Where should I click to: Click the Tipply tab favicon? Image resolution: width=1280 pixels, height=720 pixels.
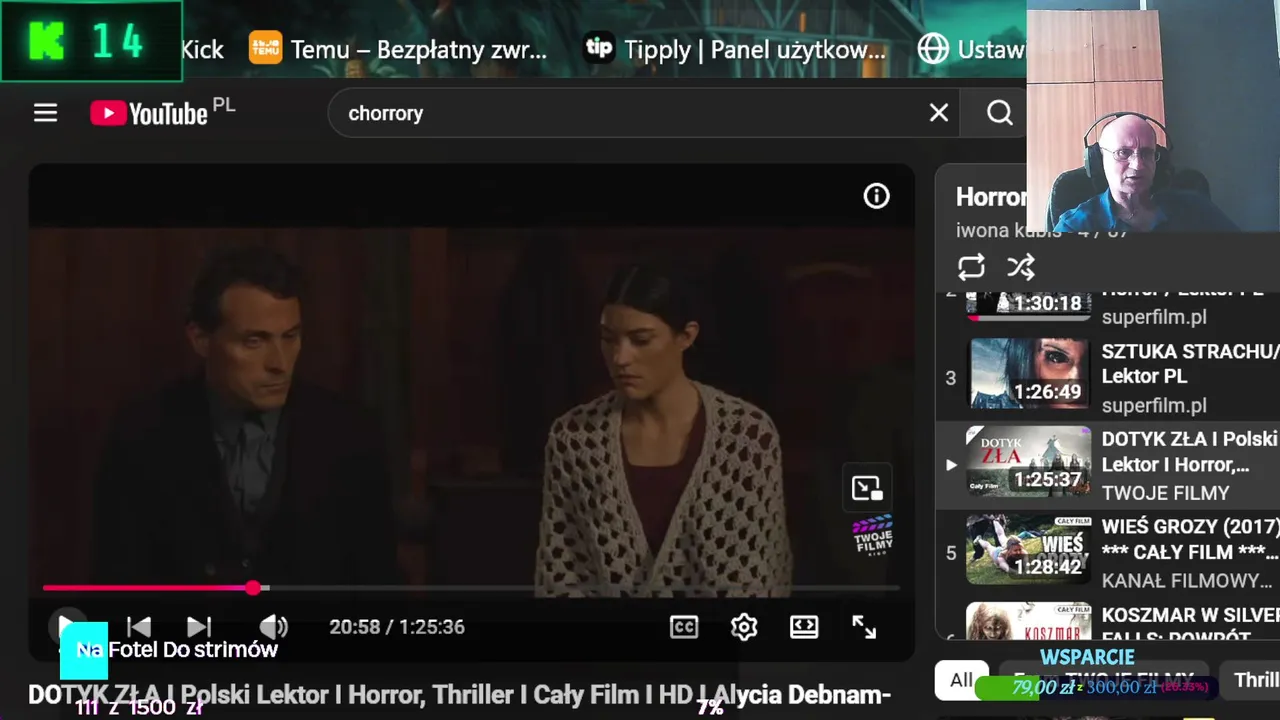(598, 48)
